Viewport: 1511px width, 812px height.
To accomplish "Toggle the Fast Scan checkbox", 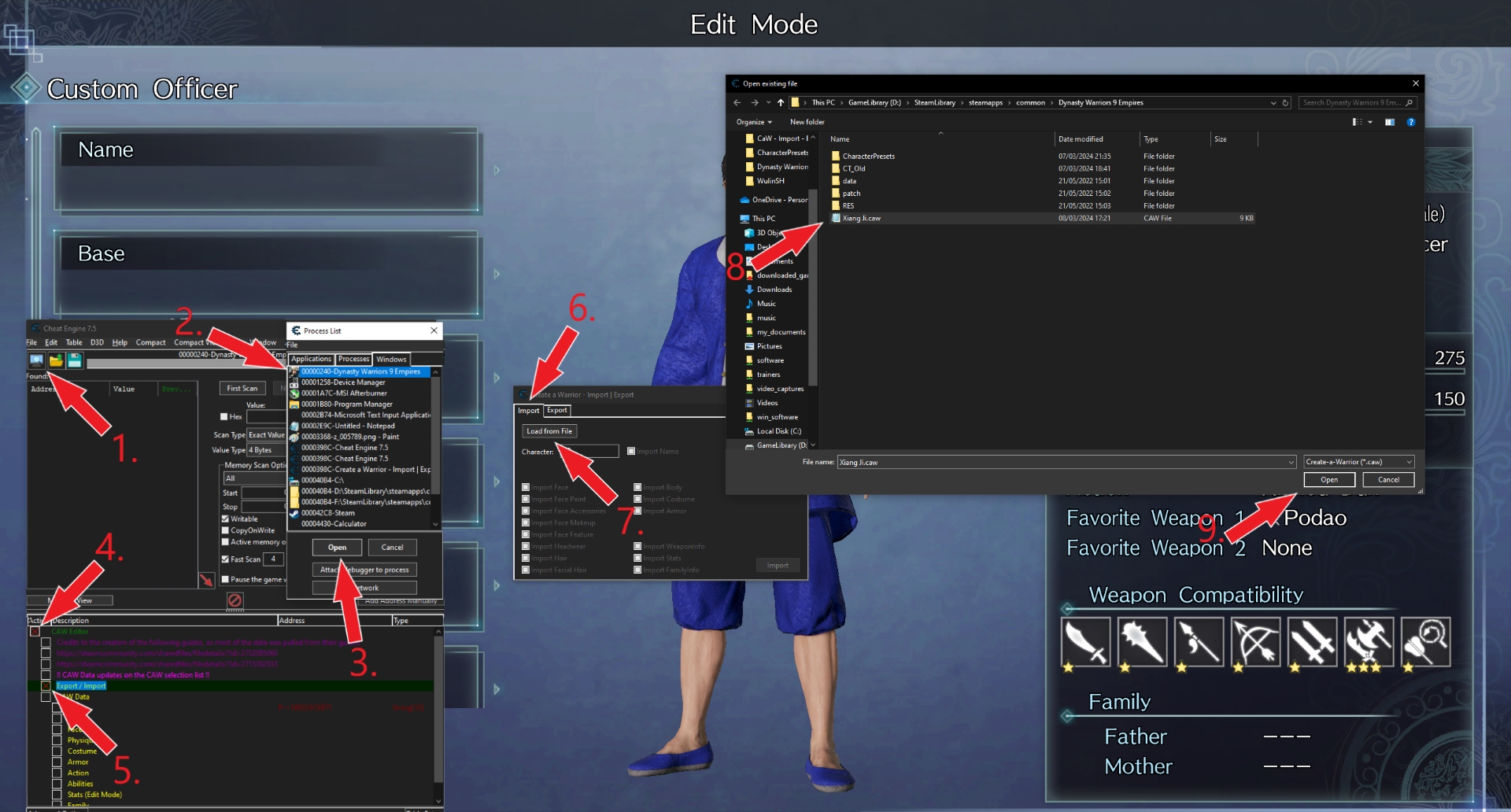I will (x=225, y=559).
